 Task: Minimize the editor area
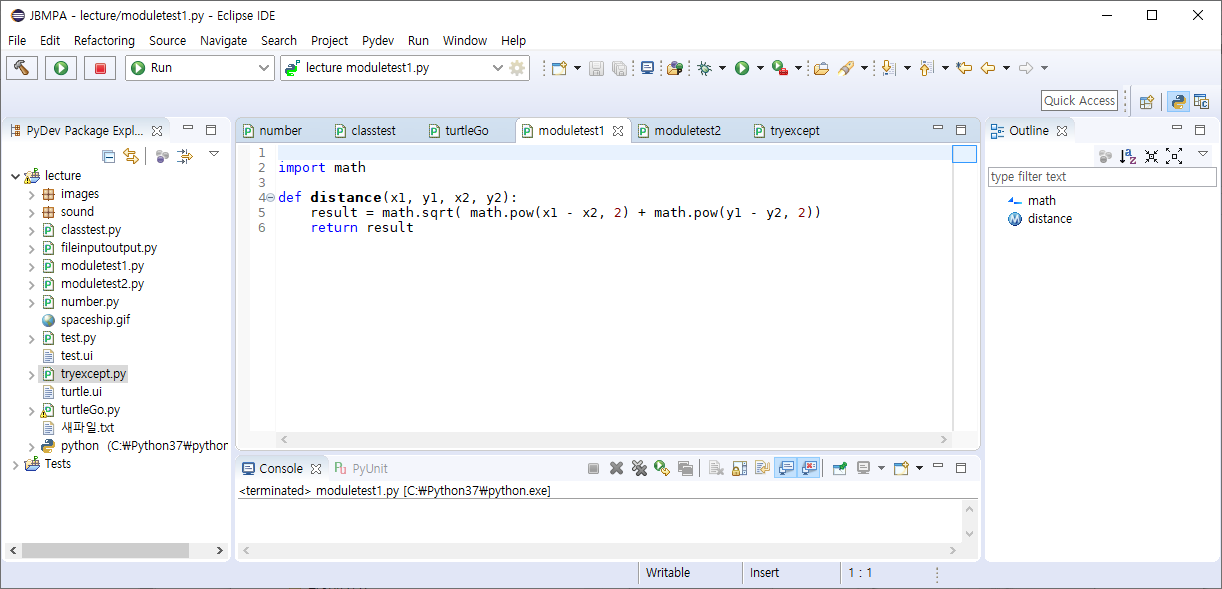click(938, 129)
